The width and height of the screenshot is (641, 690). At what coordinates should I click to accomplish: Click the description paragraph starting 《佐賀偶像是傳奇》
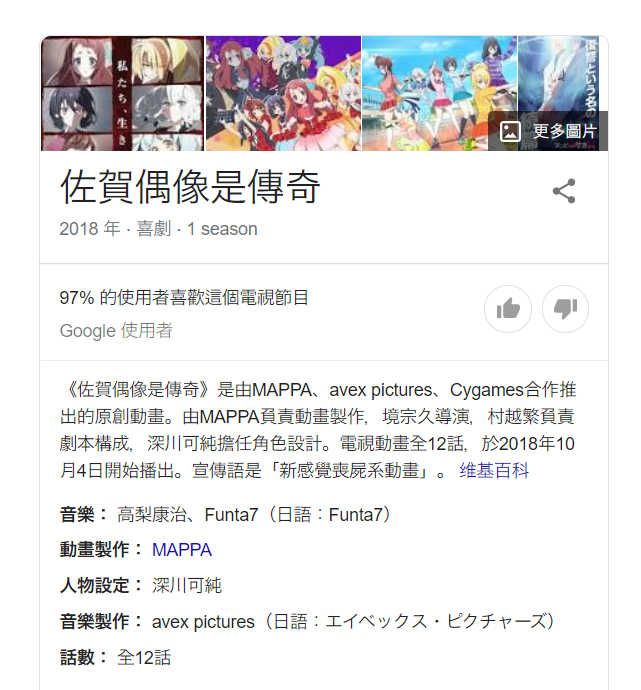[318, 430]
